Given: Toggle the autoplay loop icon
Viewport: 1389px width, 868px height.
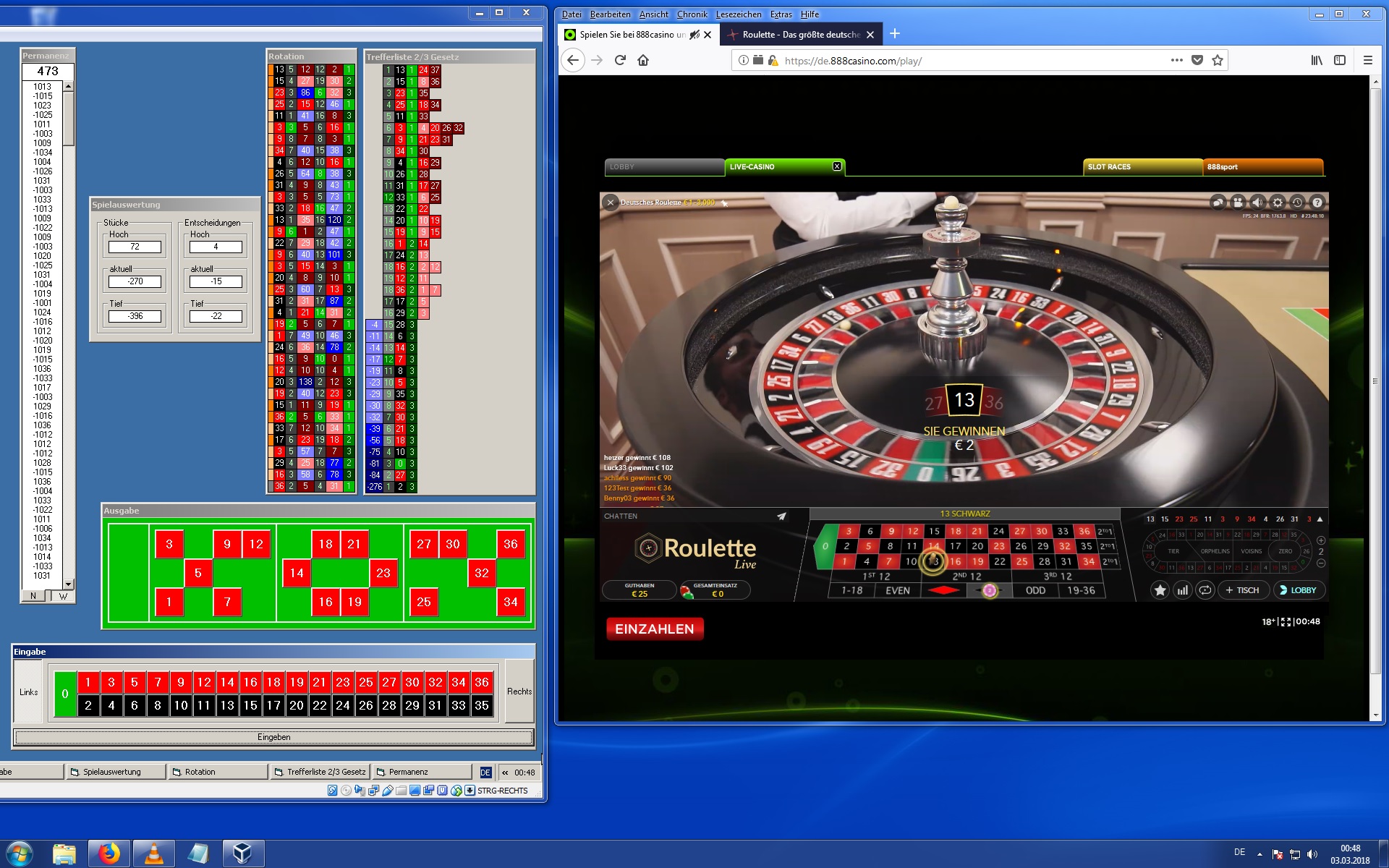Looking at the screenshot, I should coord(1205,590).
